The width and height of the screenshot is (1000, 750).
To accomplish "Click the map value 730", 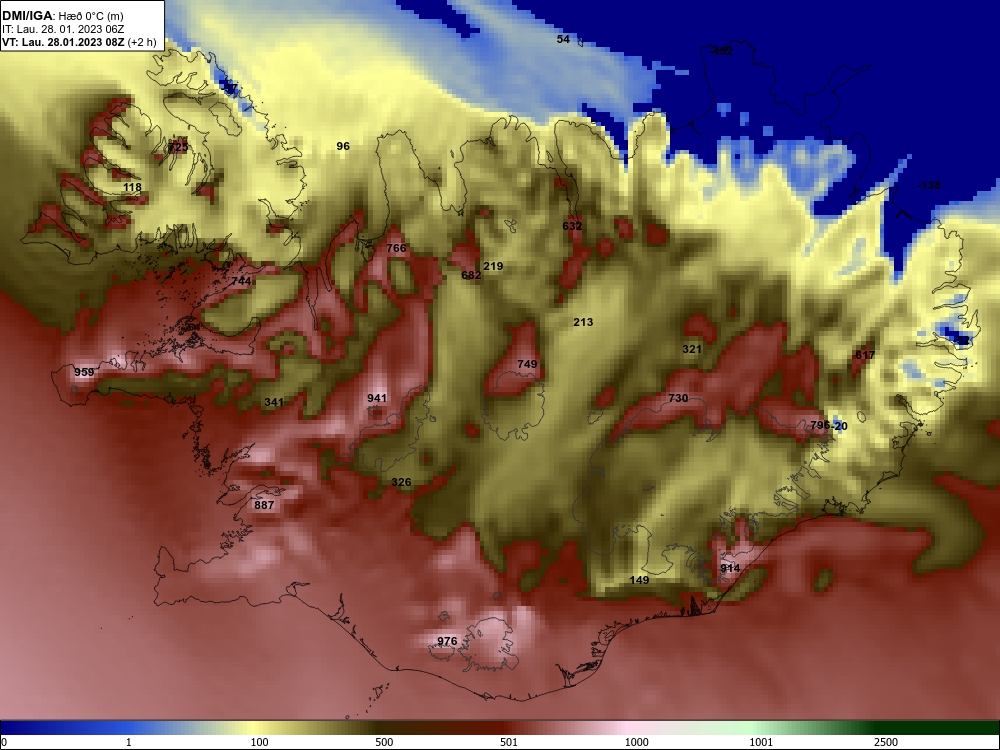I will 678,398.
